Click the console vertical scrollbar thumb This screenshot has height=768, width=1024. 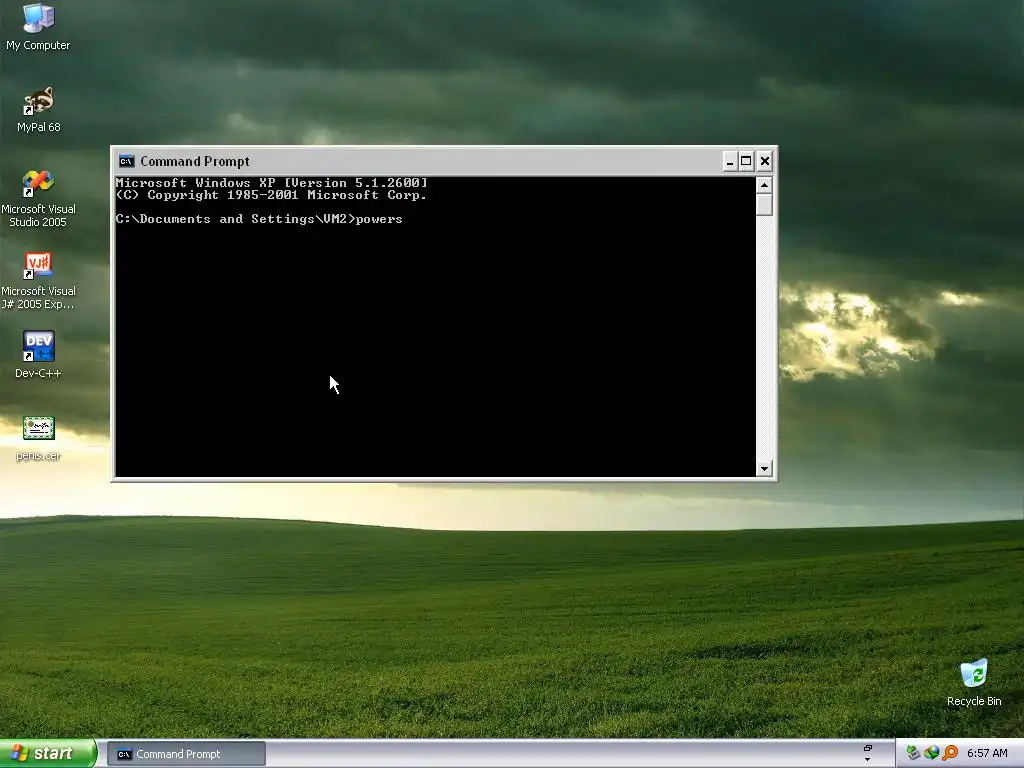coord(764,204)
